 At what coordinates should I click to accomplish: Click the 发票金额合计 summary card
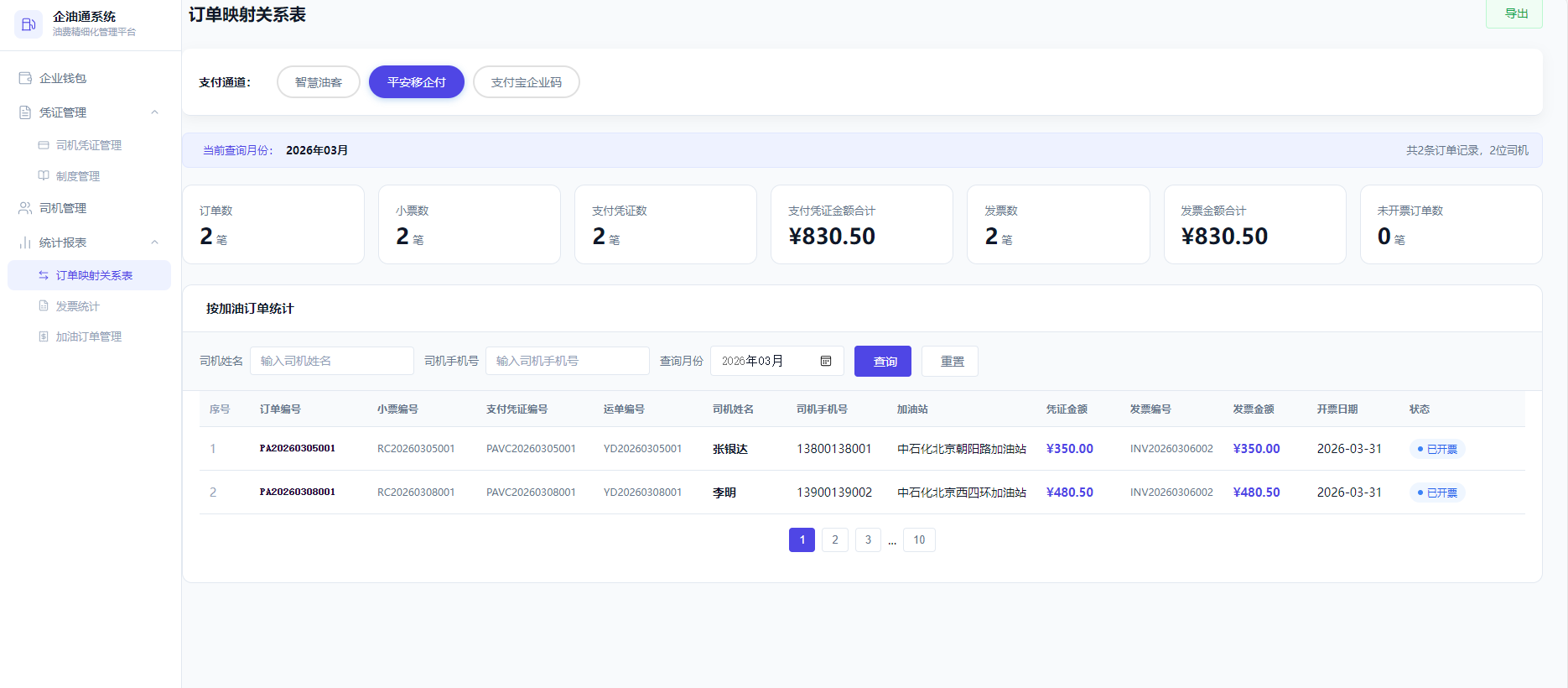point(1254,225)
